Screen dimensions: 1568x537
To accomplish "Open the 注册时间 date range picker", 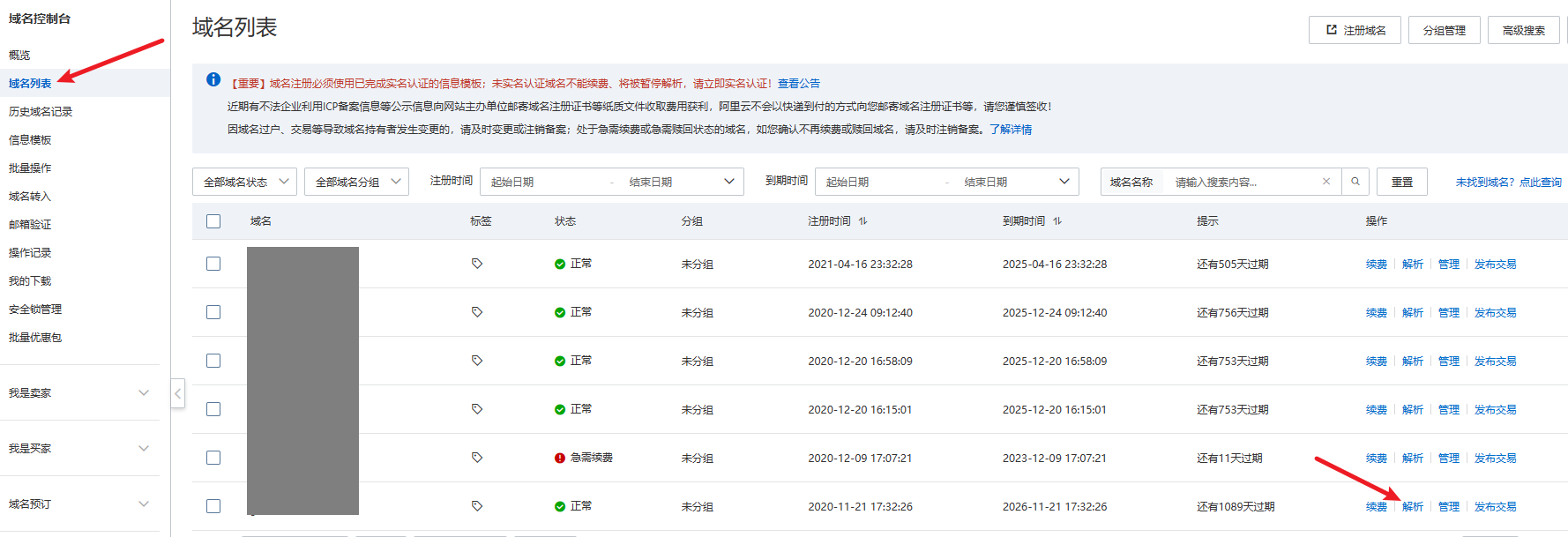I will (612, 182).
